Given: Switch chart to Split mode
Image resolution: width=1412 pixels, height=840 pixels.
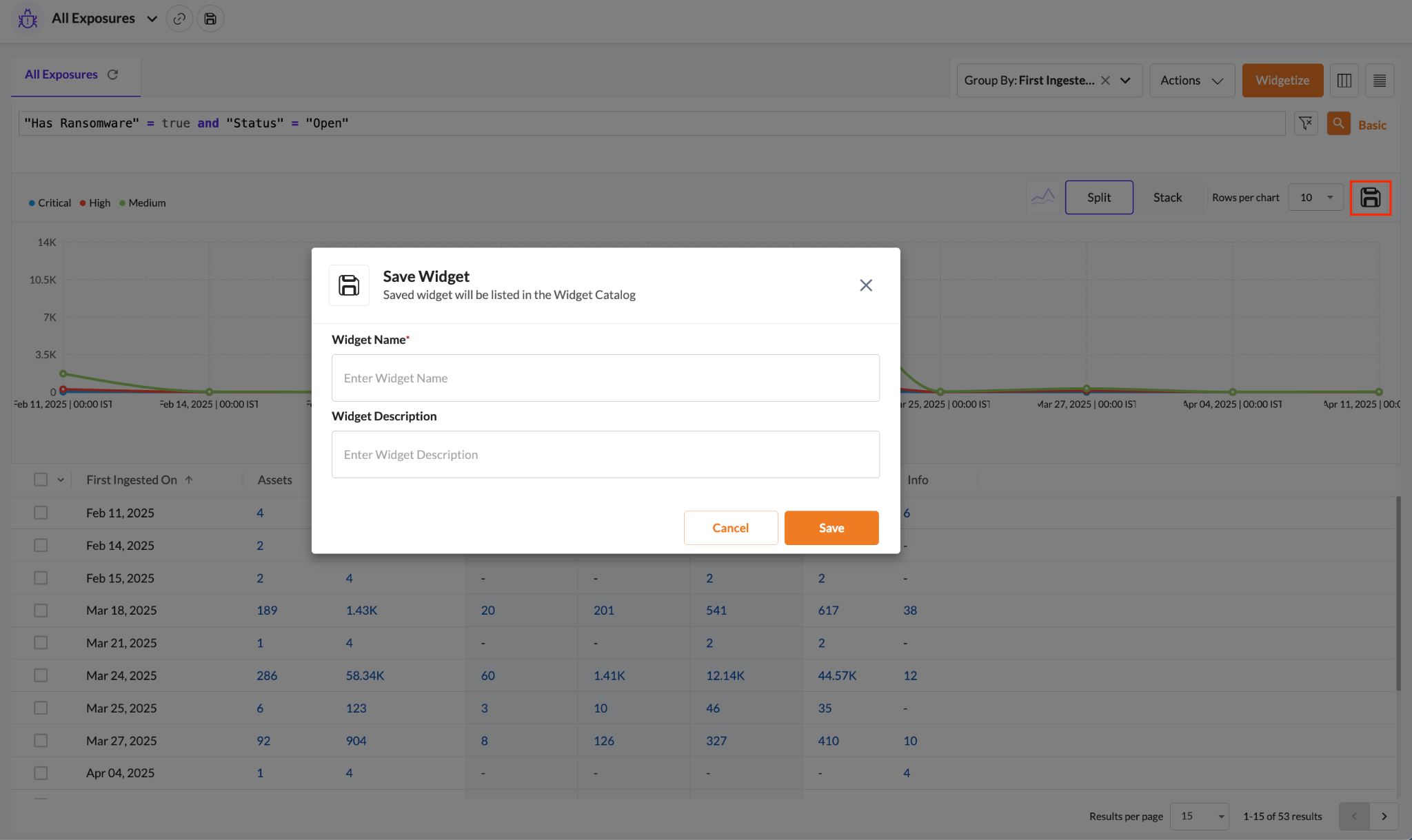Looking at the screenshot, I should click(x=1099, y=197).
